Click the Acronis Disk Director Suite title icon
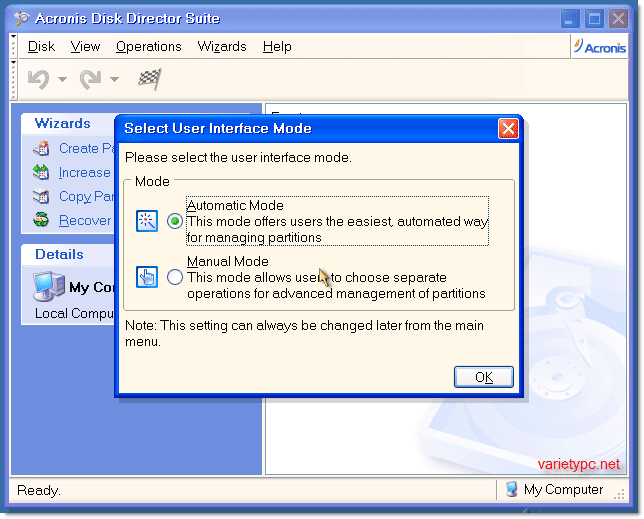The height and width of the screenshot is (519, 644). coord(21,18)
